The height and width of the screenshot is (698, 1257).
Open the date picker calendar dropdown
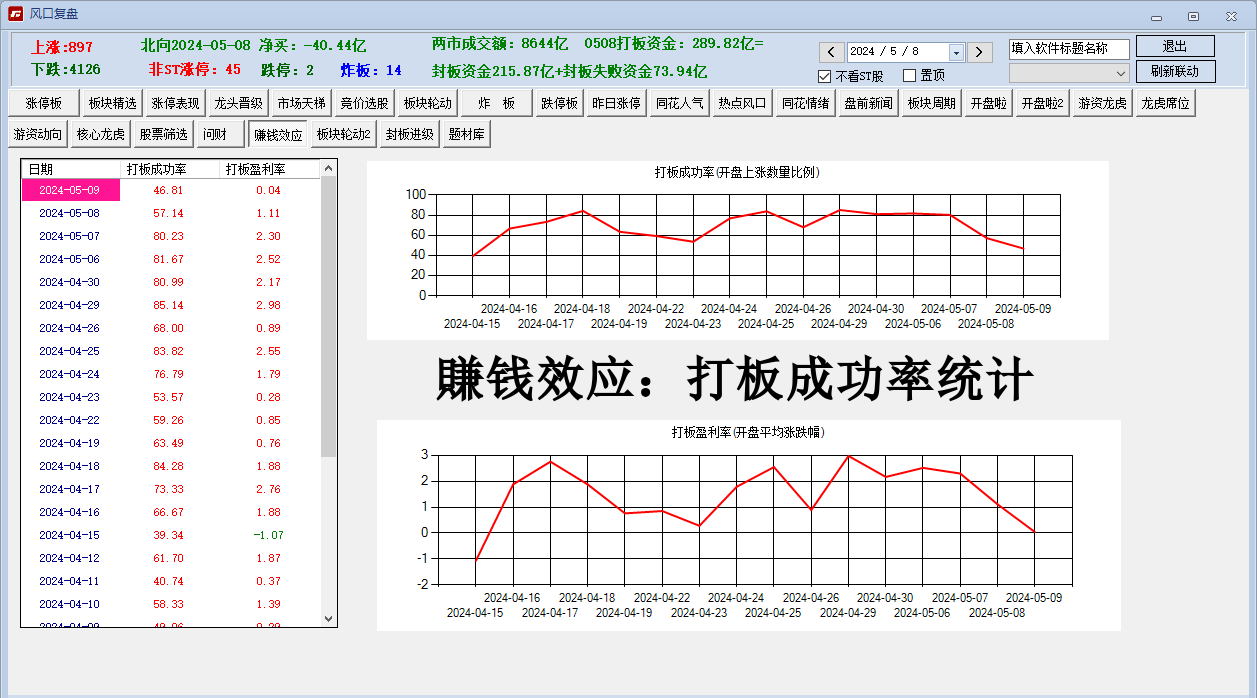click(956, 52)
